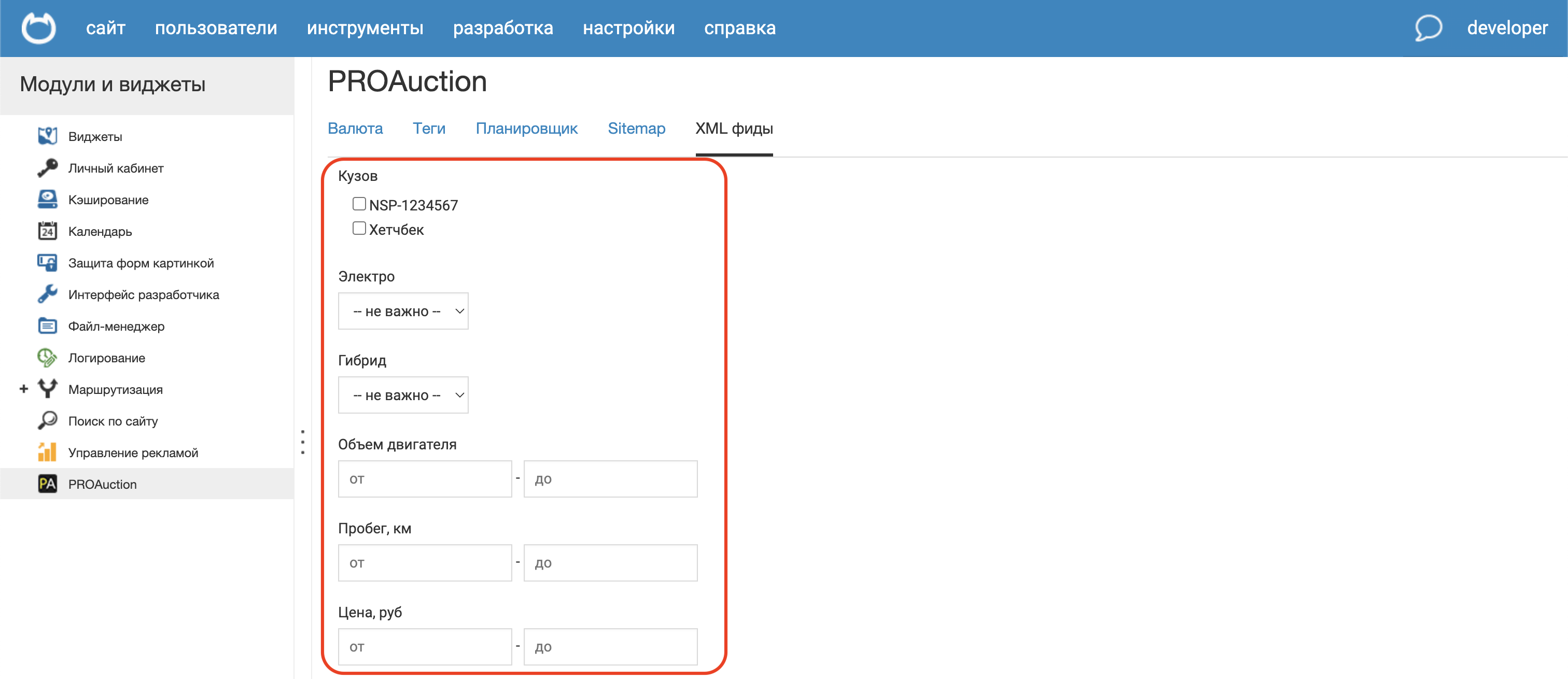Open Файл-менеджер module
Screen dimensions: 1568x679
[x=116, y=326]
